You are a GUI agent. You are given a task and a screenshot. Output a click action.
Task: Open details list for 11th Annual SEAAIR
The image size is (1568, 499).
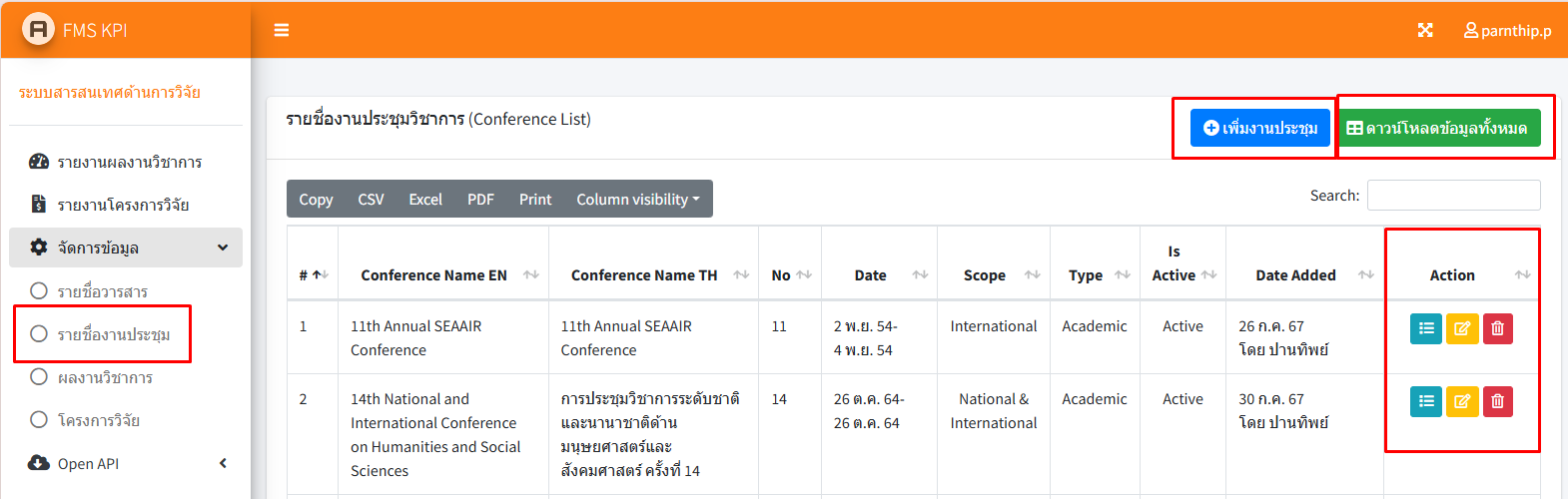pos(1426,328)
